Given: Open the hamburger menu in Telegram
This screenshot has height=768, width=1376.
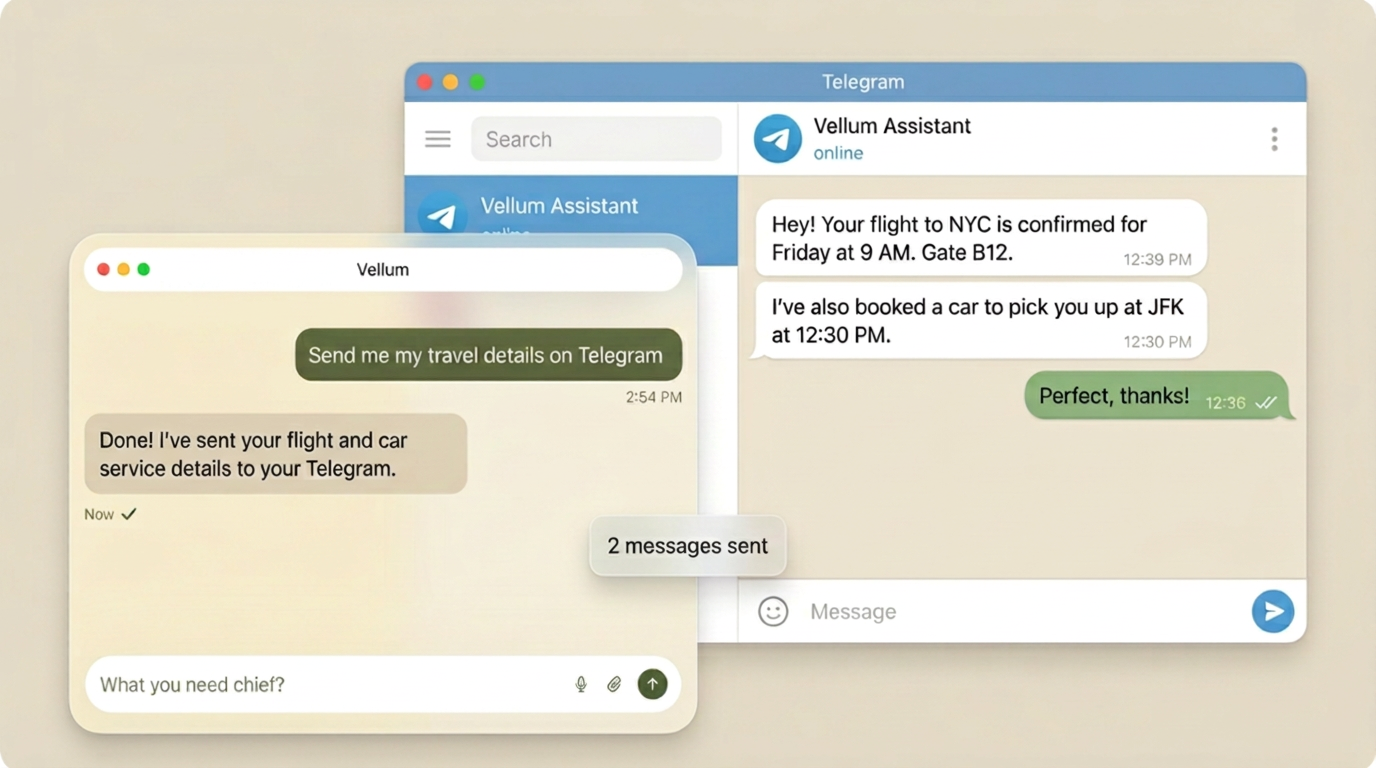Looking at the screenshot, I should (437, 139).
